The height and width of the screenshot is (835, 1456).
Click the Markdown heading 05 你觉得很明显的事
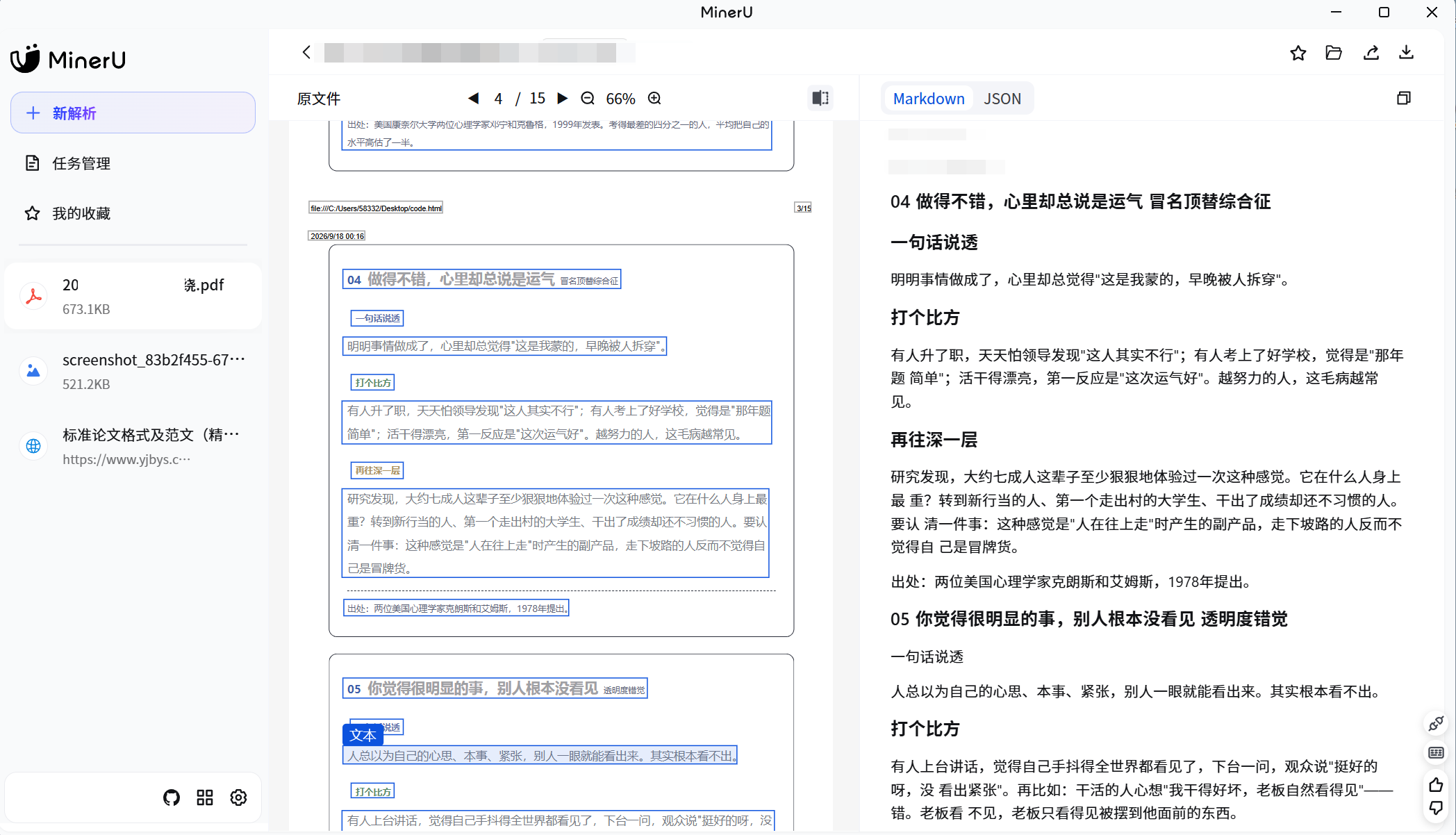click(1089, 619)
